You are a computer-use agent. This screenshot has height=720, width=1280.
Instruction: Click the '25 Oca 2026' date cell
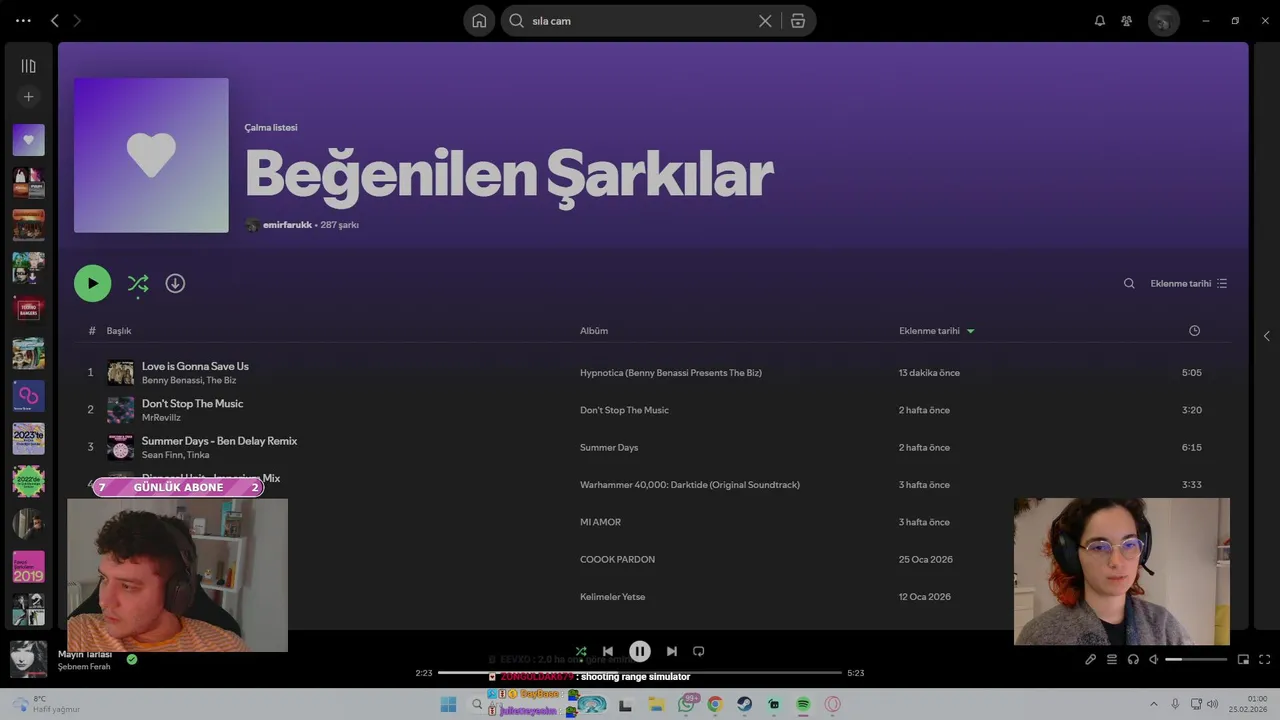click(x=926, y=560)
